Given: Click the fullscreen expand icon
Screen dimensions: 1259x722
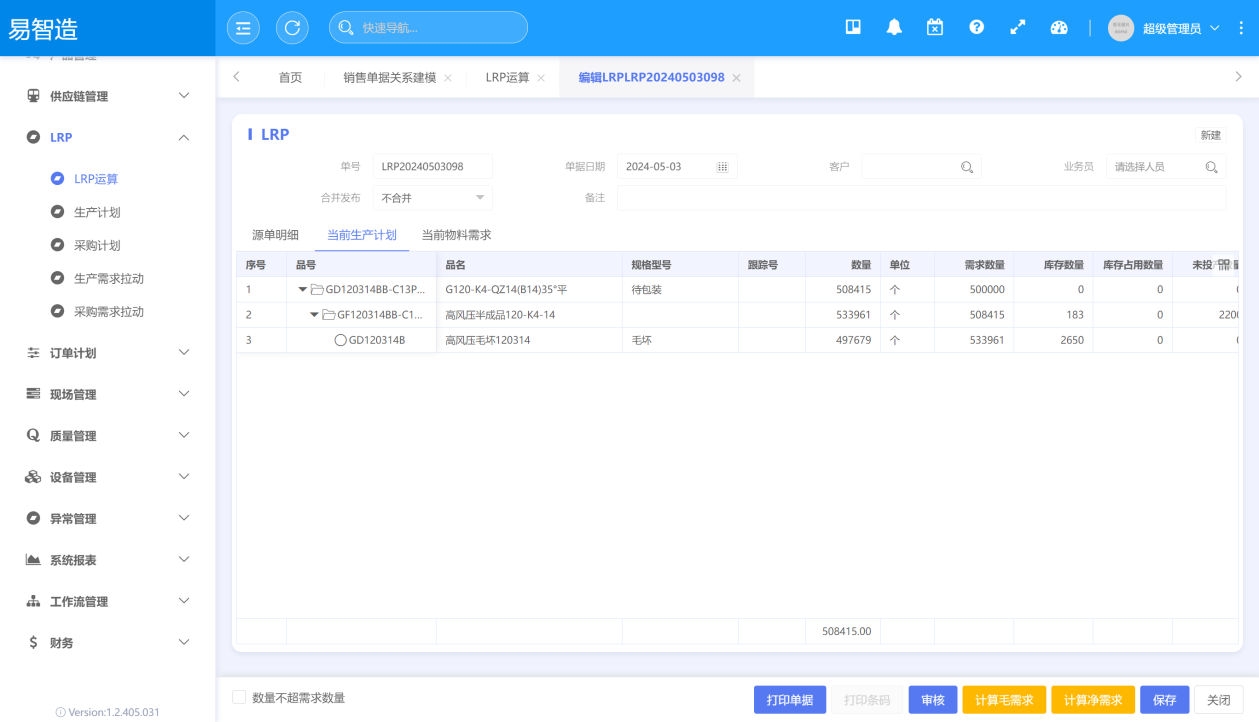Looking at the screenshot, I should coord(1018,28).
